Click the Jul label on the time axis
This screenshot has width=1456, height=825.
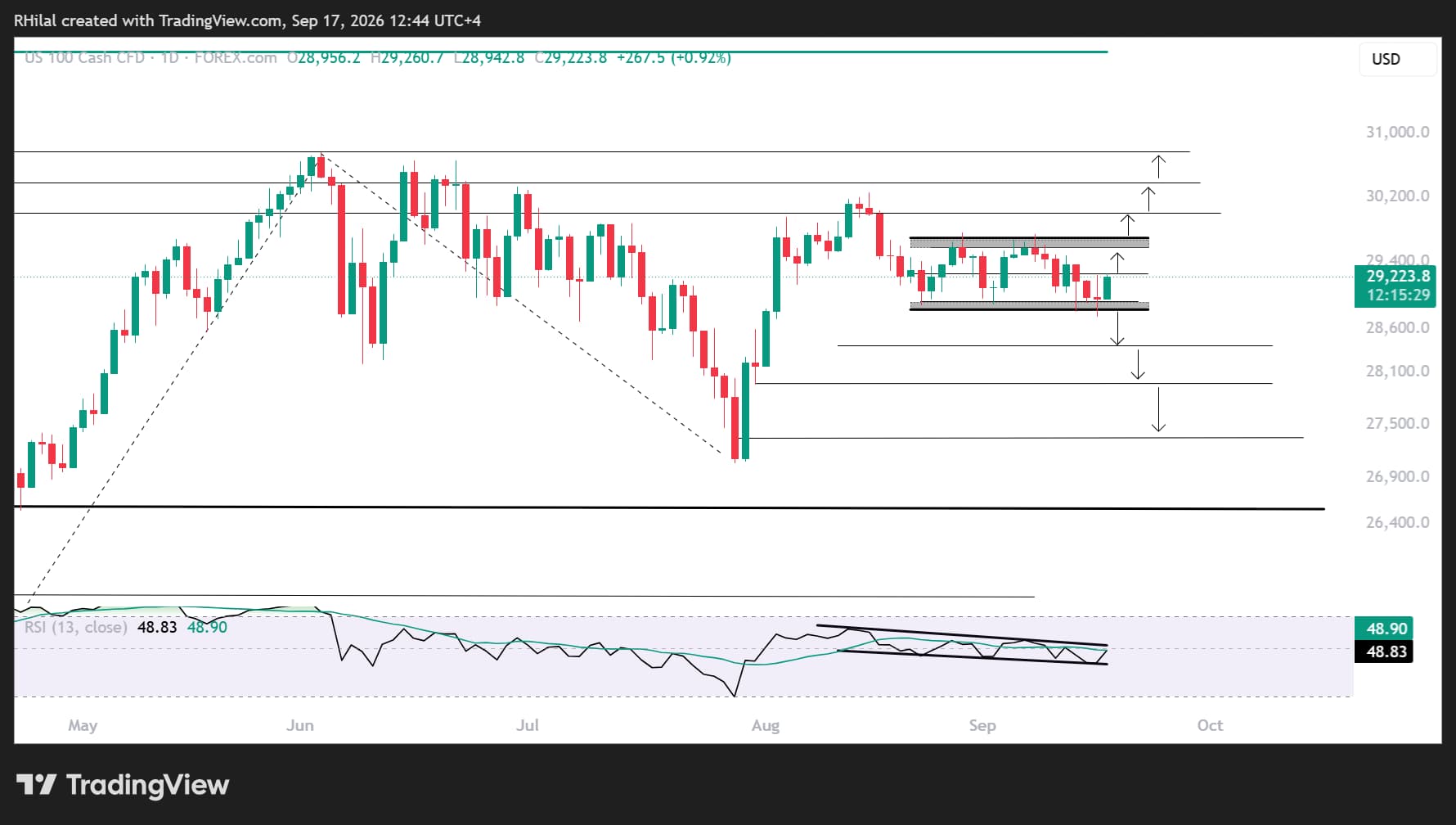coord(528,725)
